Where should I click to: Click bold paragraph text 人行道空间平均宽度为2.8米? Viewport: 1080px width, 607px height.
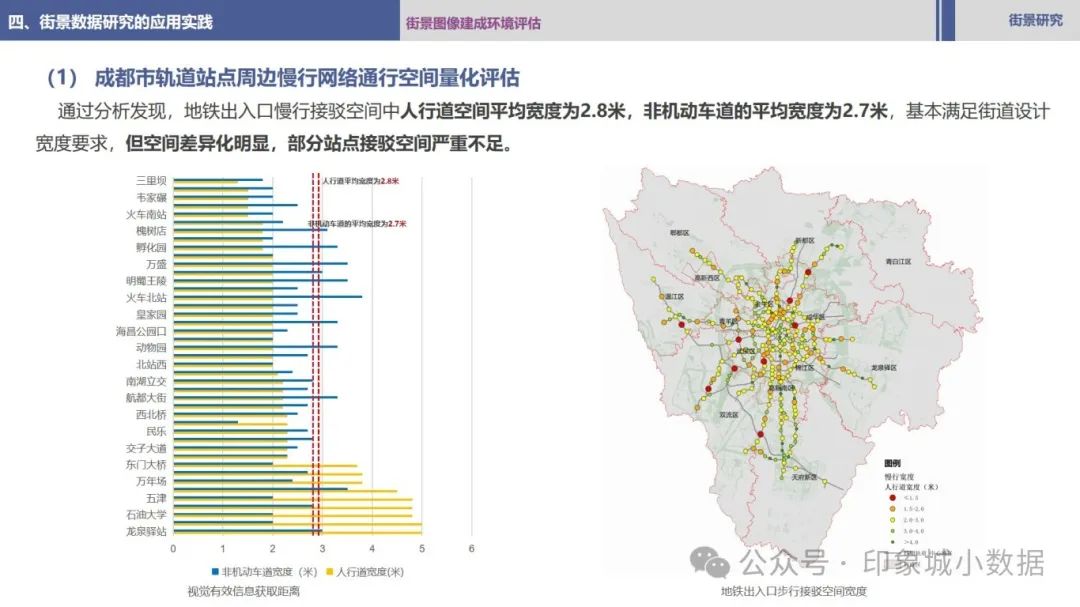[x=513, y=111]
